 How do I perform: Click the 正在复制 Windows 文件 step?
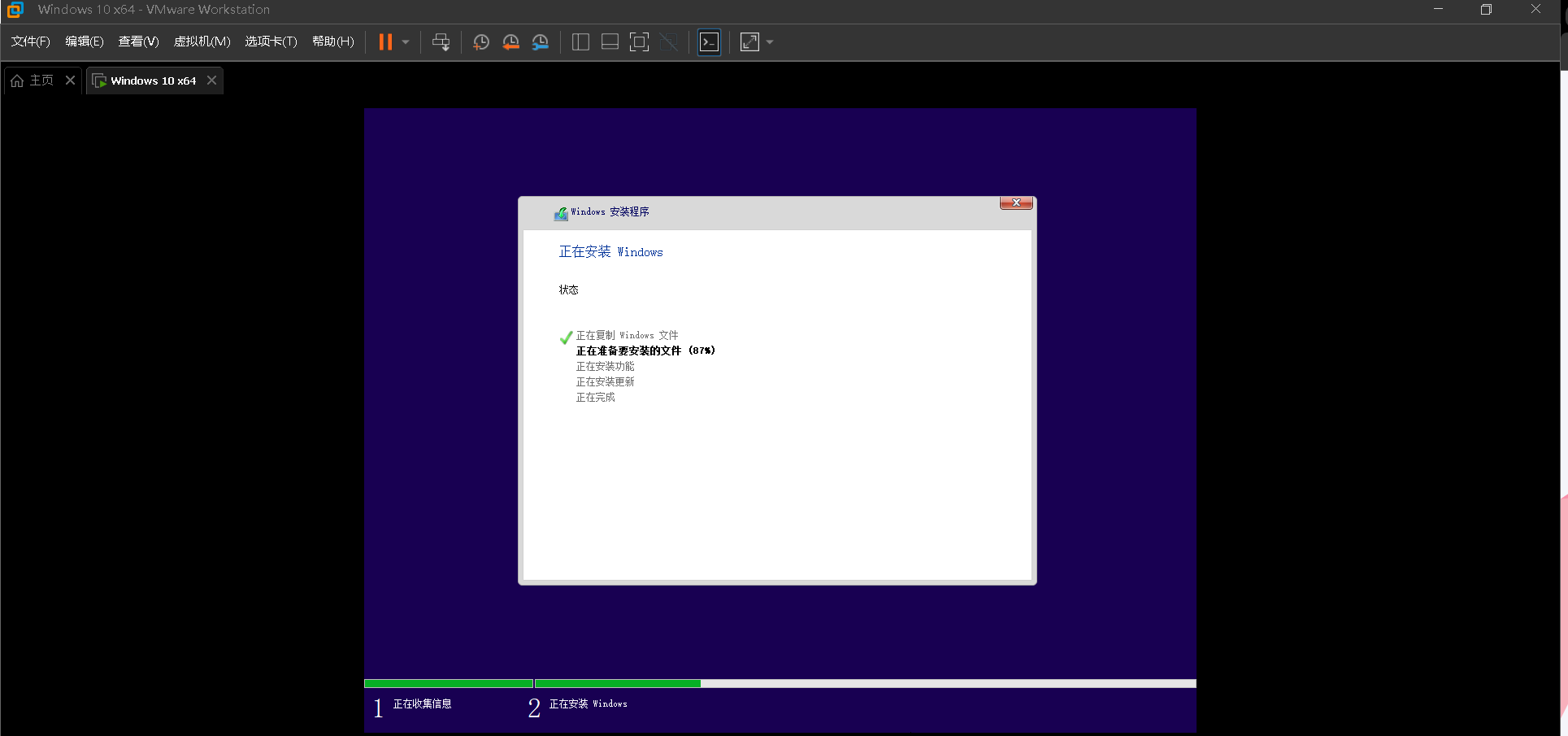tap(627, 335)
